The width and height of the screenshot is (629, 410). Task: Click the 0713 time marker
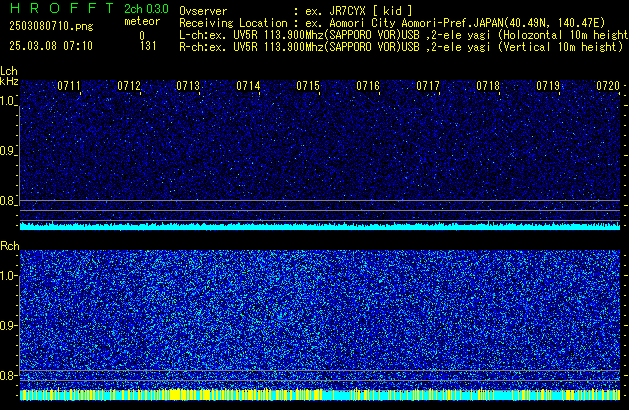[188, 86]
